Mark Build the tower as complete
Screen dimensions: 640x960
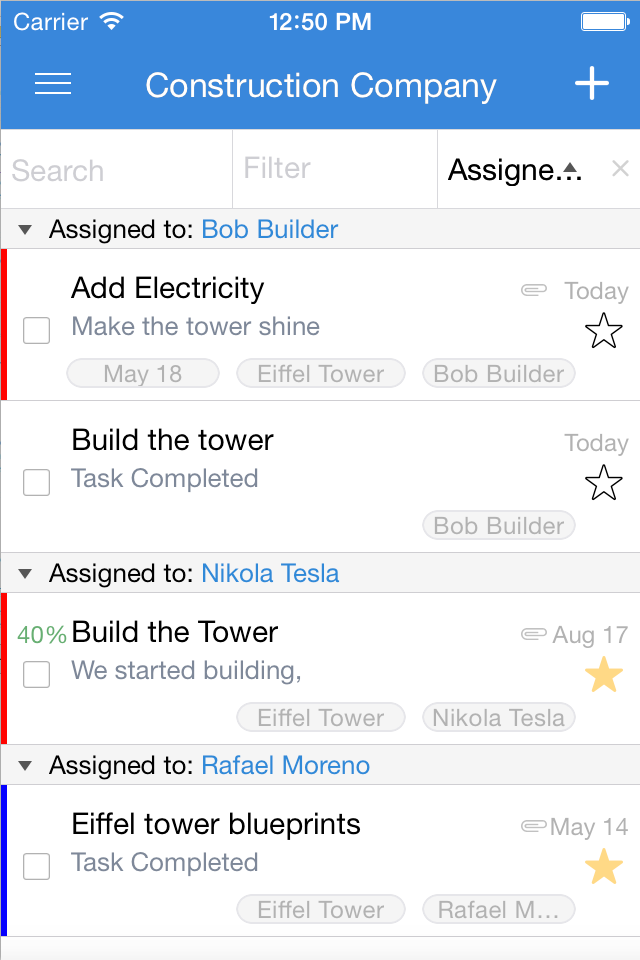point(37,483)
